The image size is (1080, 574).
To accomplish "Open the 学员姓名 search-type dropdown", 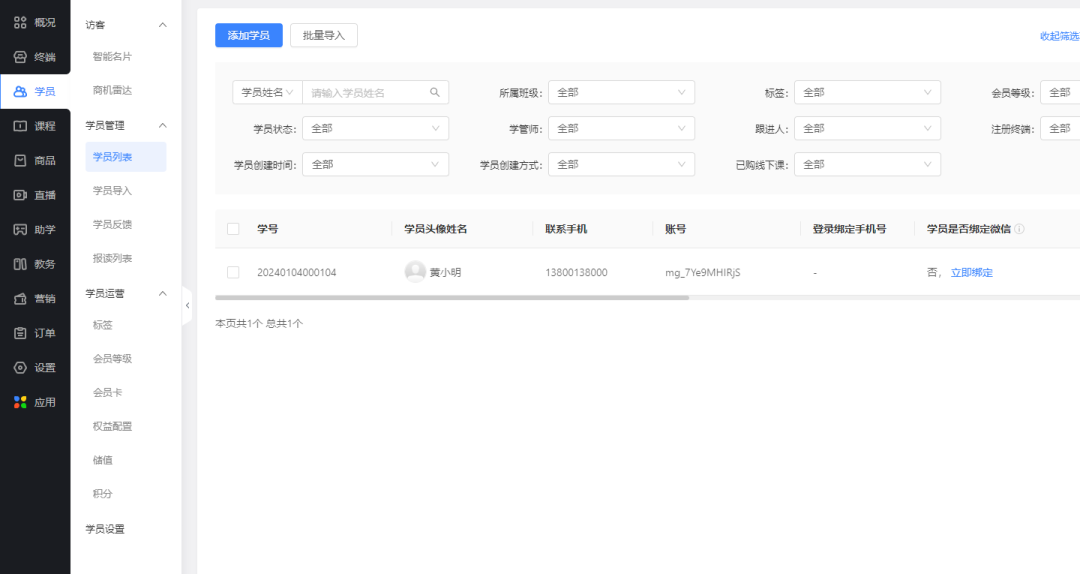I will (267, 92).
